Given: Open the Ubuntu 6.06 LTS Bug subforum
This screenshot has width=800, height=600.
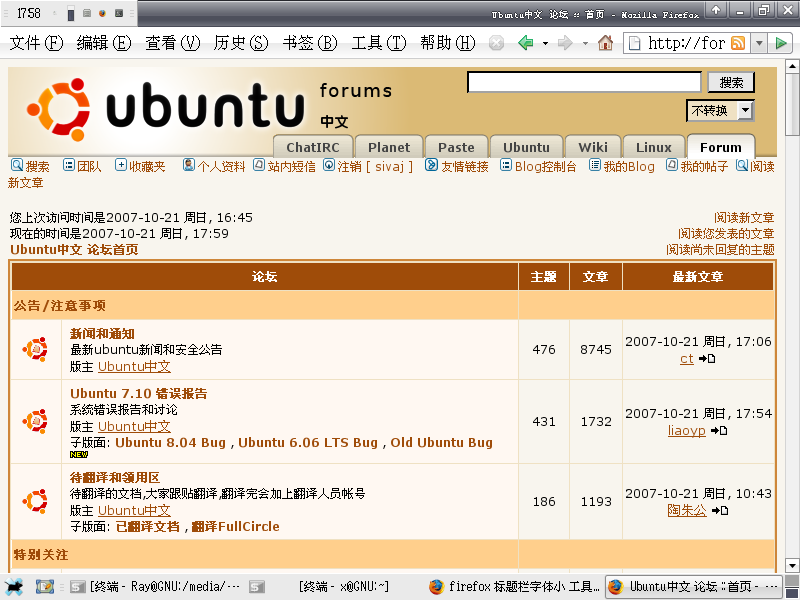Looking at the screenshot, I should (x=308, y=442).
